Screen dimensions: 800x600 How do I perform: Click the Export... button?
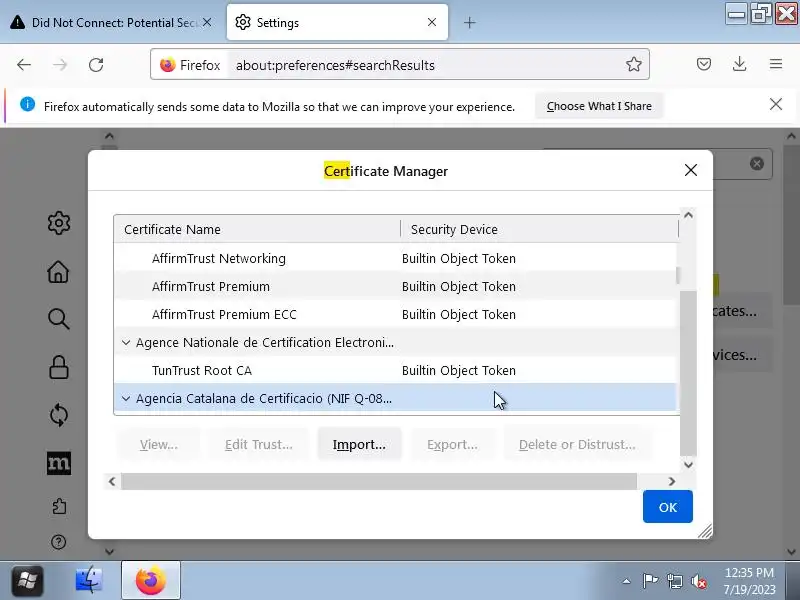coord(453,444)
